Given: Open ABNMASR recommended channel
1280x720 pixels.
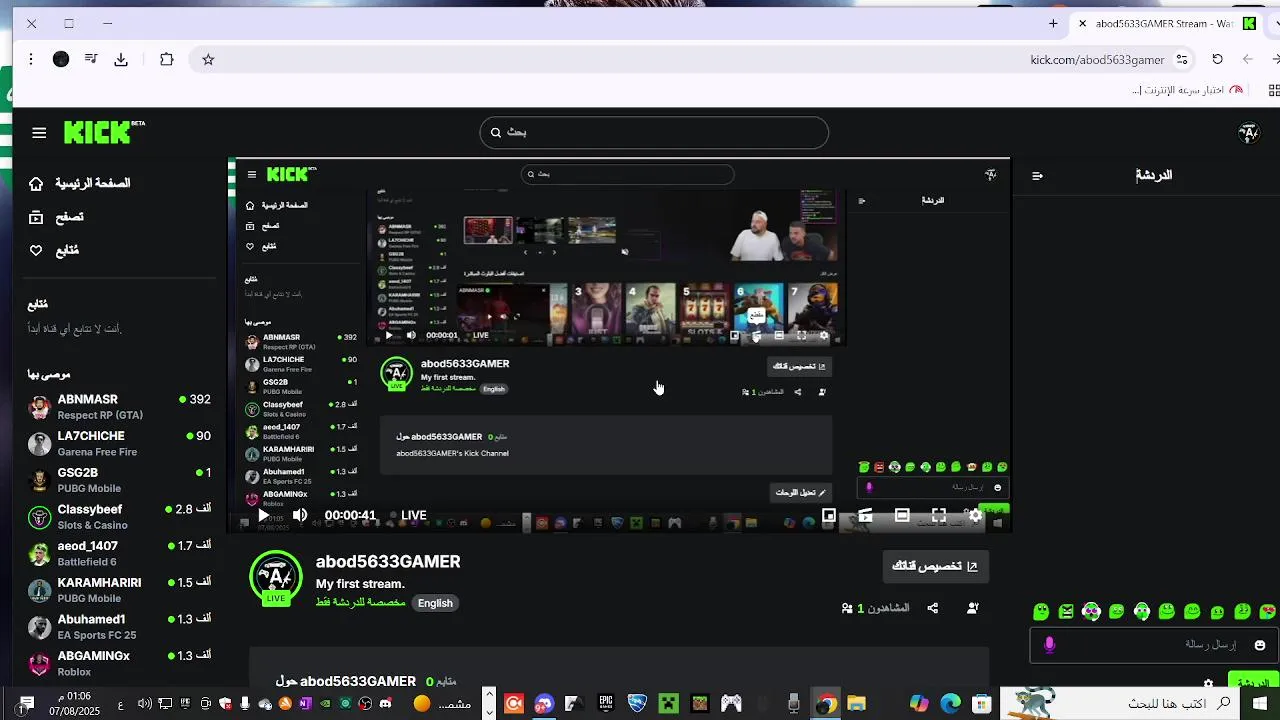Looking at the screenshot, I should click(x=120, y=407).
